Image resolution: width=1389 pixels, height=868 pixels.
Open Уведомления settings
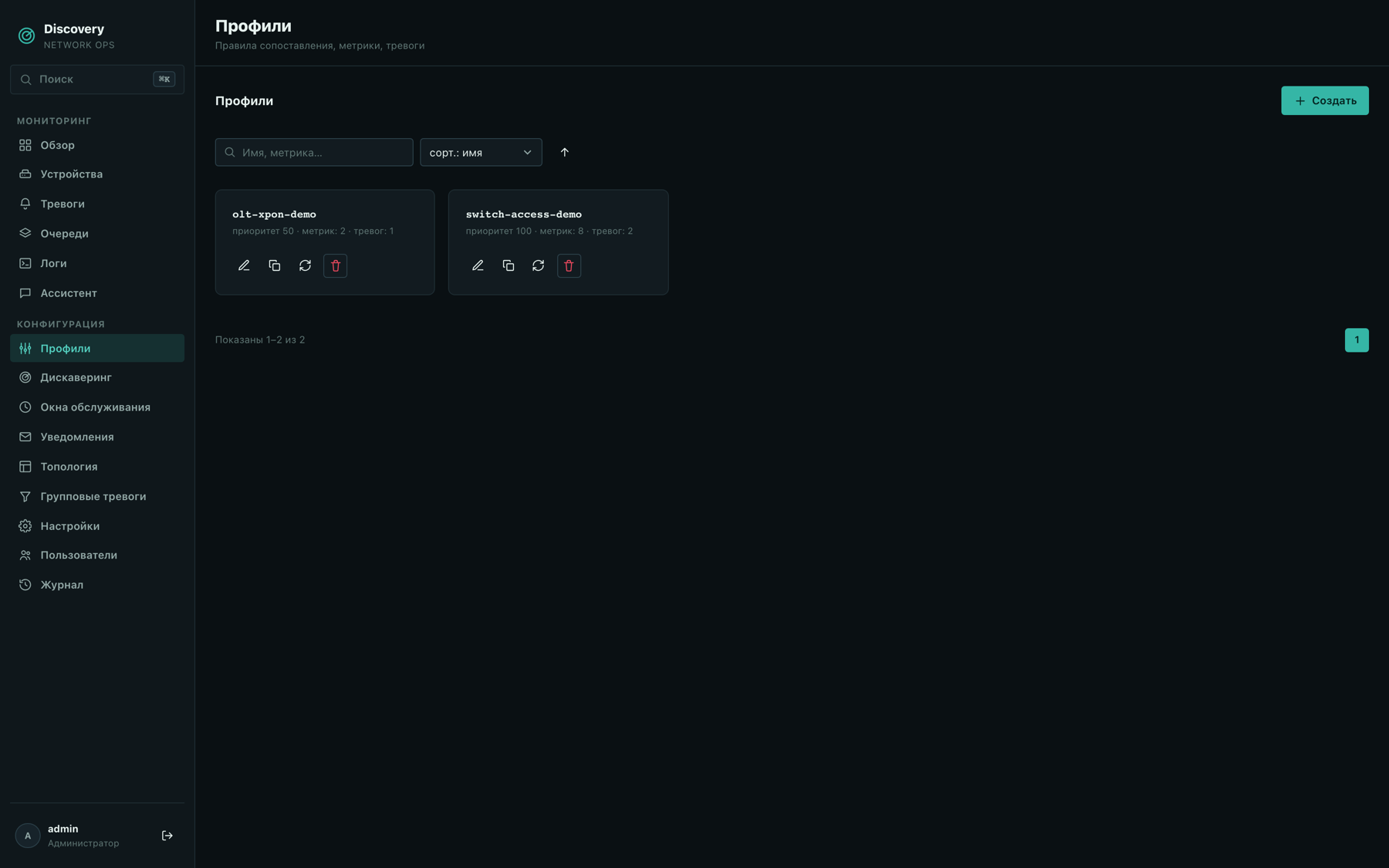97,437
